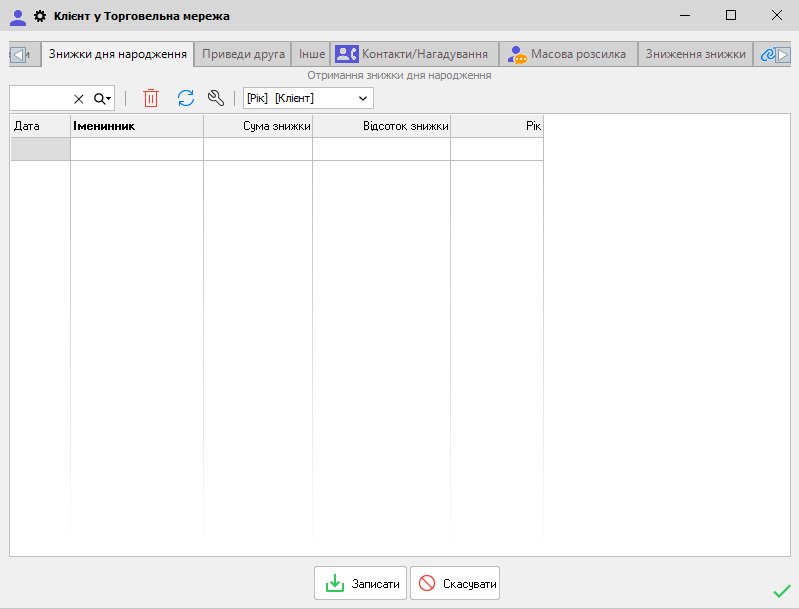
Task: Sort by the Іменинник column header
Action: 136,127
